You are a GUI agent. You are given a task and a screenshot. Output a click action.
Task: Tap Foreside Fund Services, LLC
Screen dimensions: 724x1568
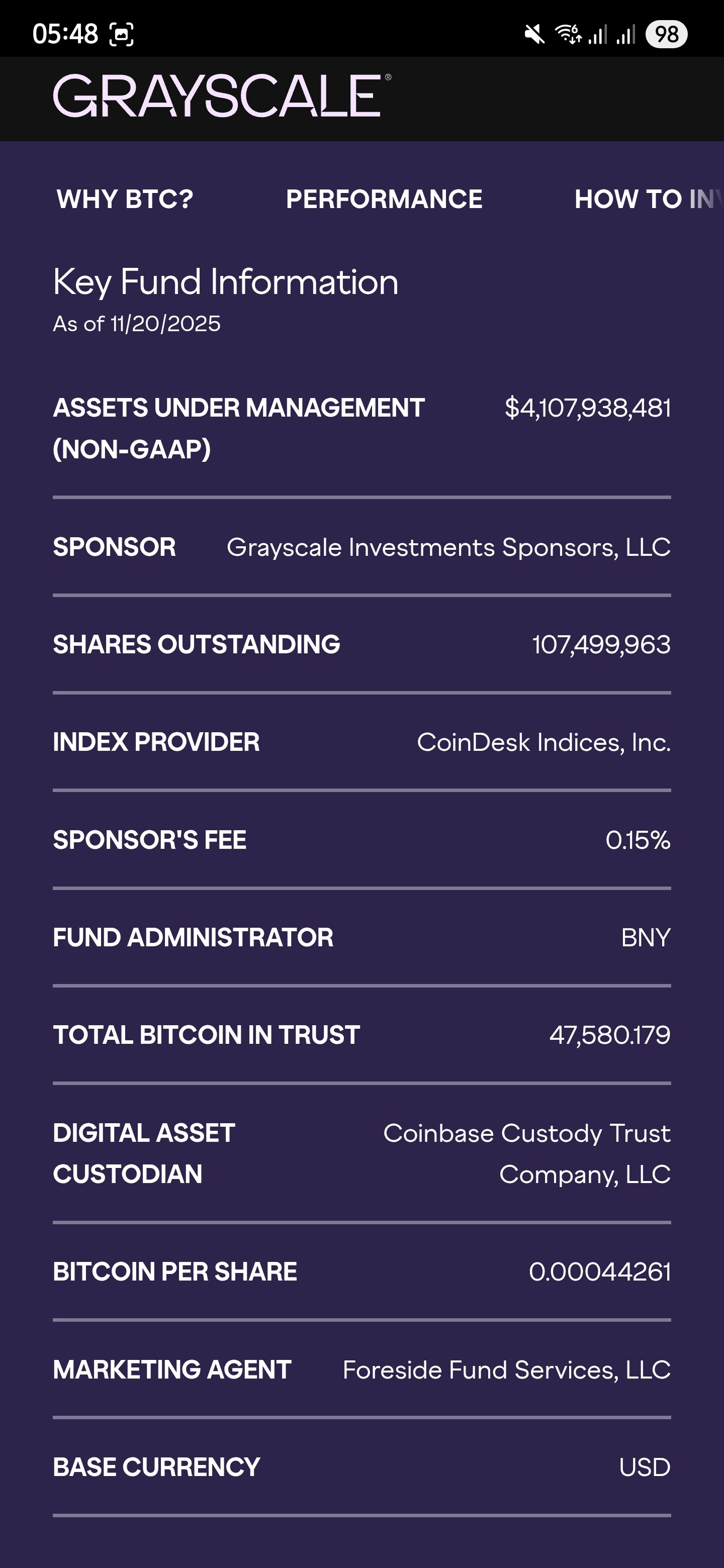coord(507,1369)
